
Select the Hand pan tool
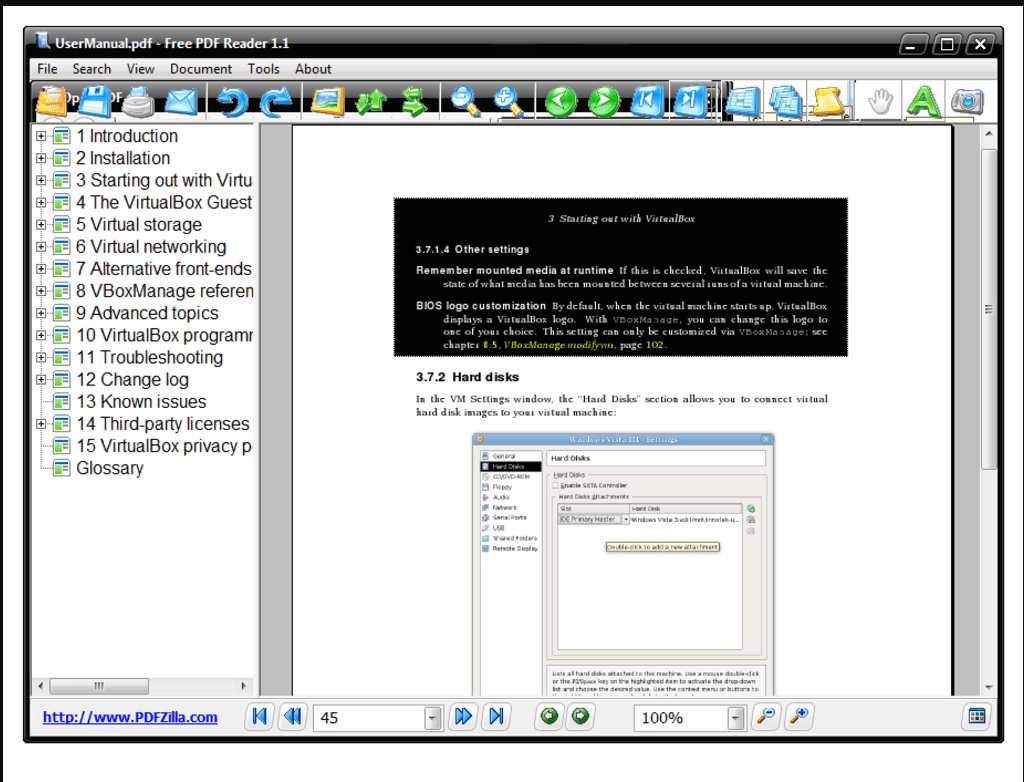click(878, 100)
